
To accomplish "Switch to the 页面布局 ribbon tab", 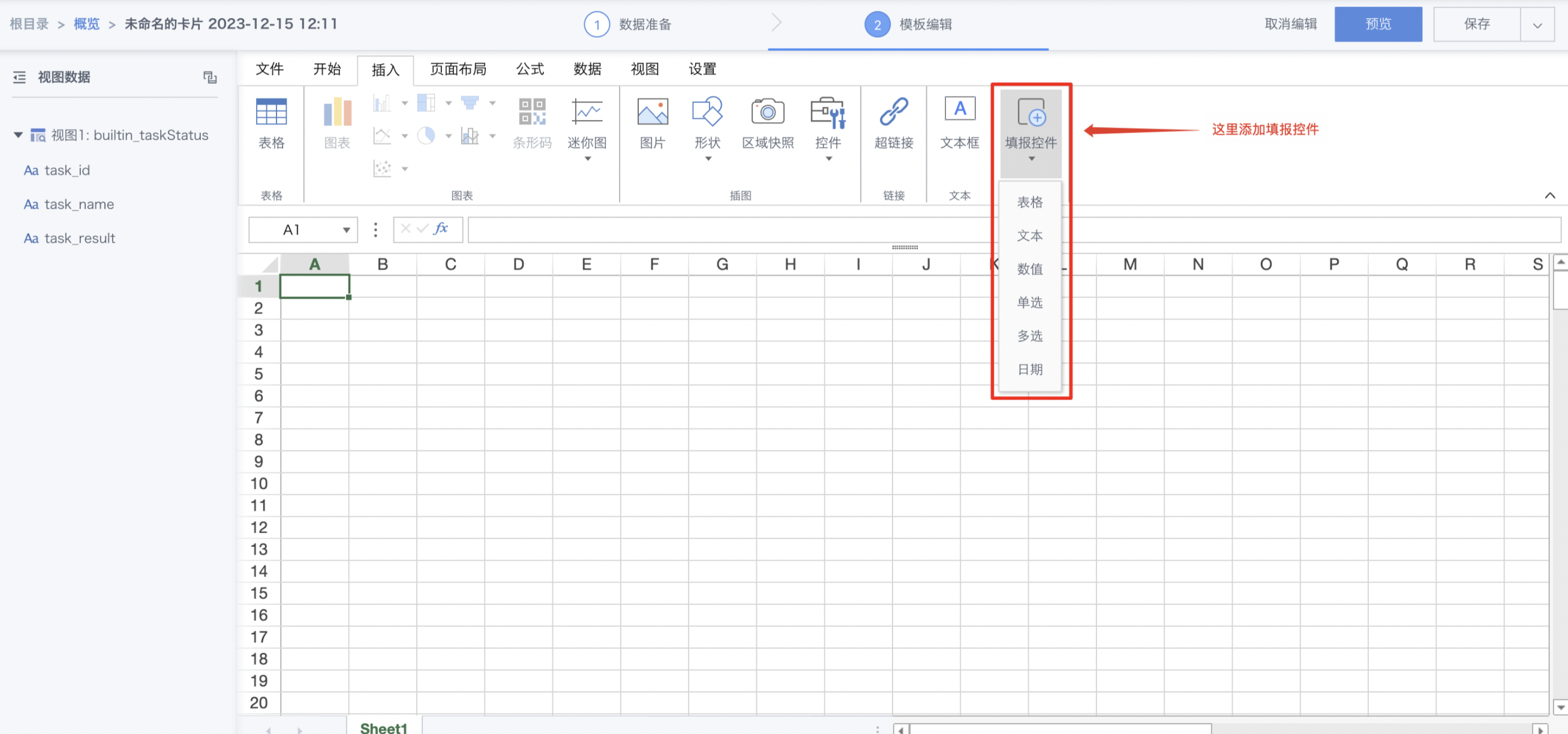I will pyautogui.click(x=458, y=69).
